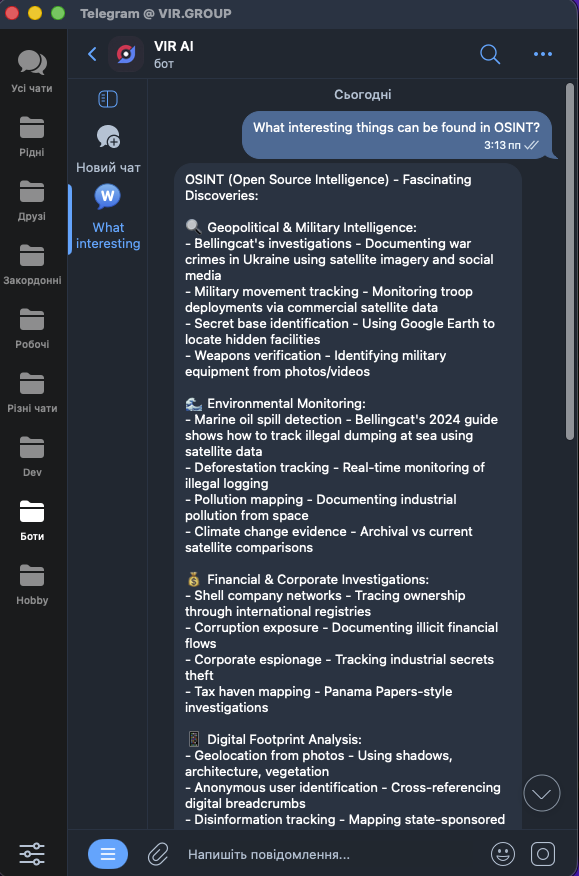The image size is (579, 876).
Task: Open the bot menu button
Action: tap(108, 854)
